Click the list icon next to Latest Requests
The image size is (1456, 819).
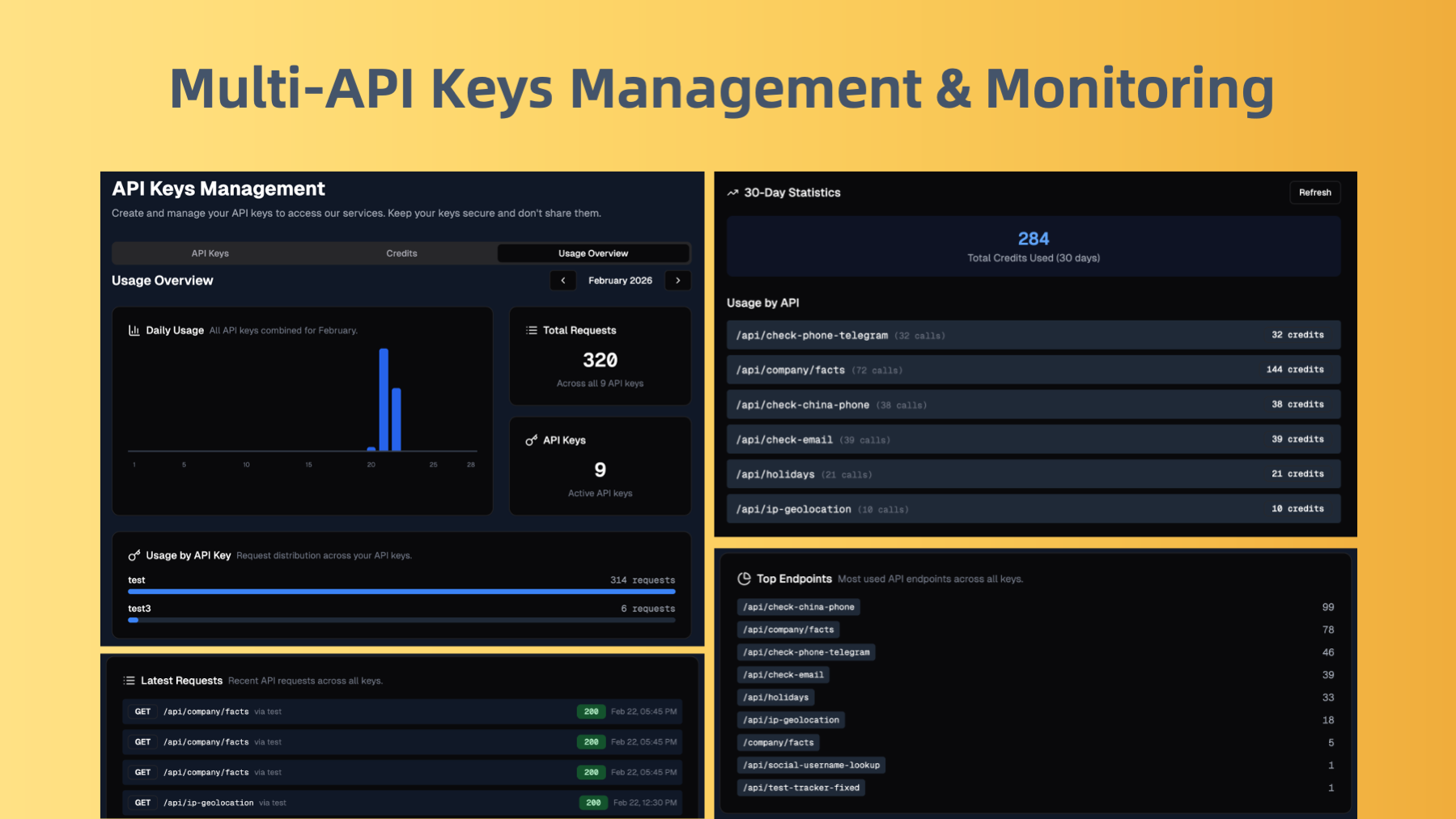[x=127, y=680]
